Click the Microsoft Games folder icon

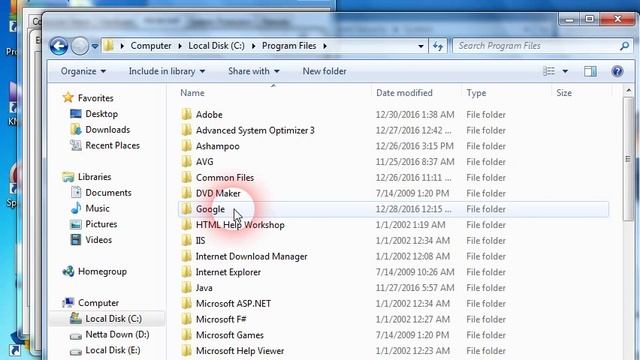187,335
